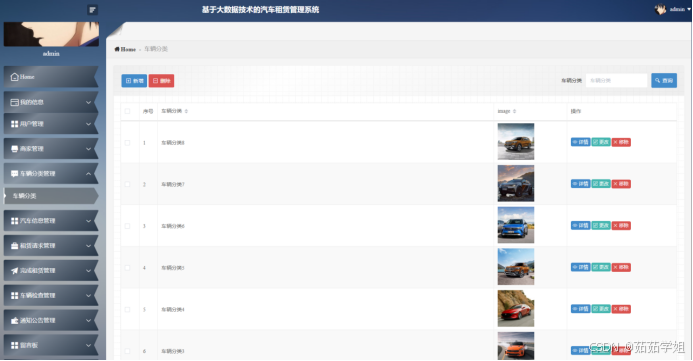Check the box for row 3 车辆分类6

[x=127, y=226]
